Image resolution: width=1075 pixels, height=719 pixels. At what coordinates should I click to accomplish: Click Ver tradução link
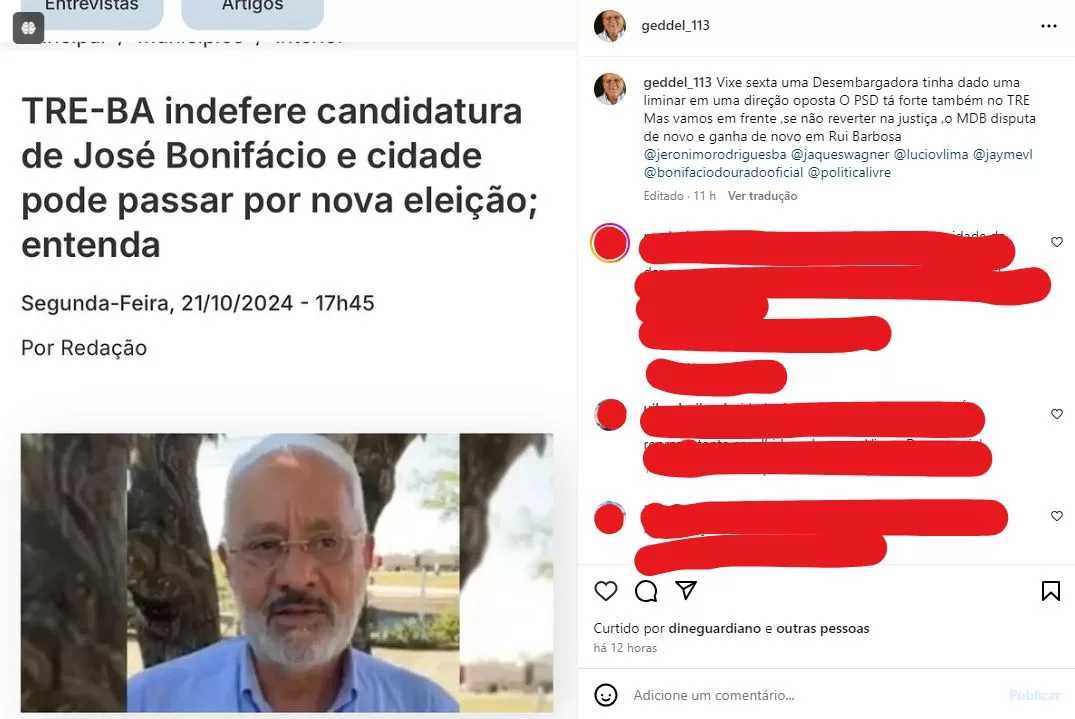pos(762,196)
